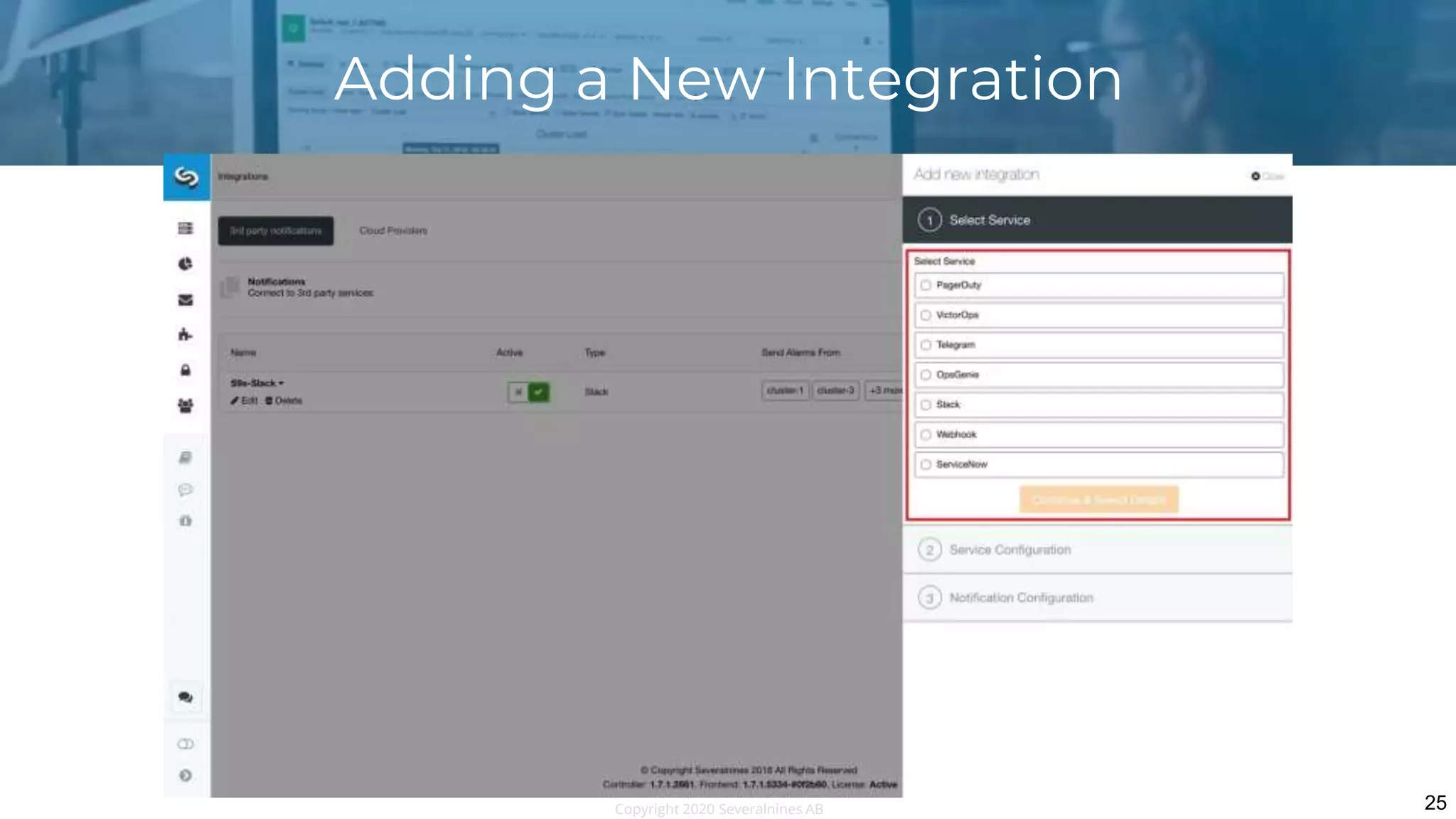Expand the S9s-Slack name dropdown caret

point(282,383)
